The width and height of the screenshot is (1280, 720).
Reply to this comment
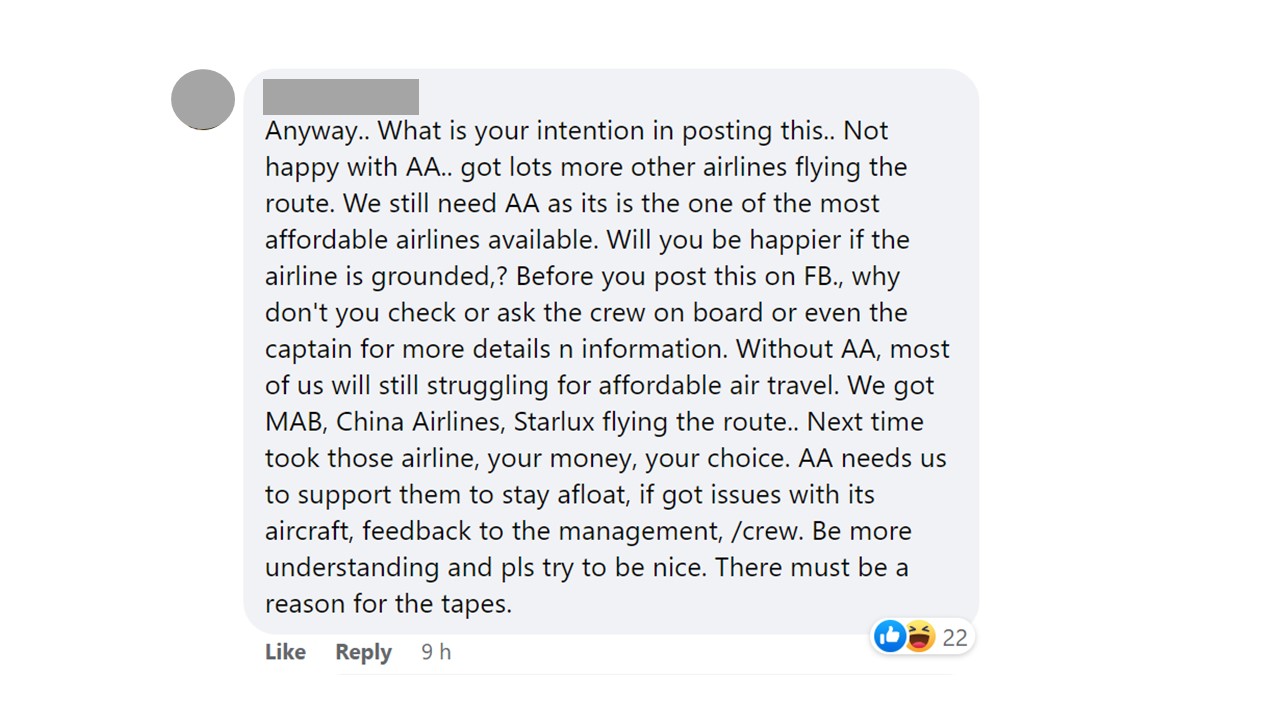pos(363,652)
